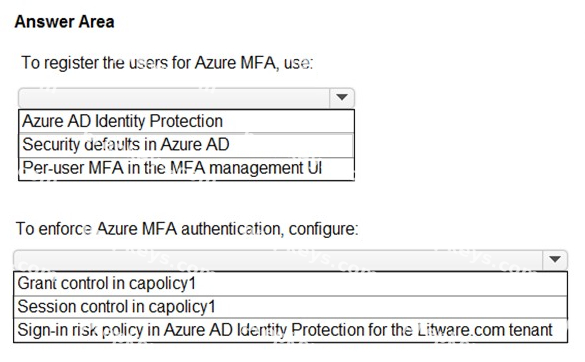Click the empty register users combo box field
The height and width of the screenshot is (362, 585).
pos(174,98)
